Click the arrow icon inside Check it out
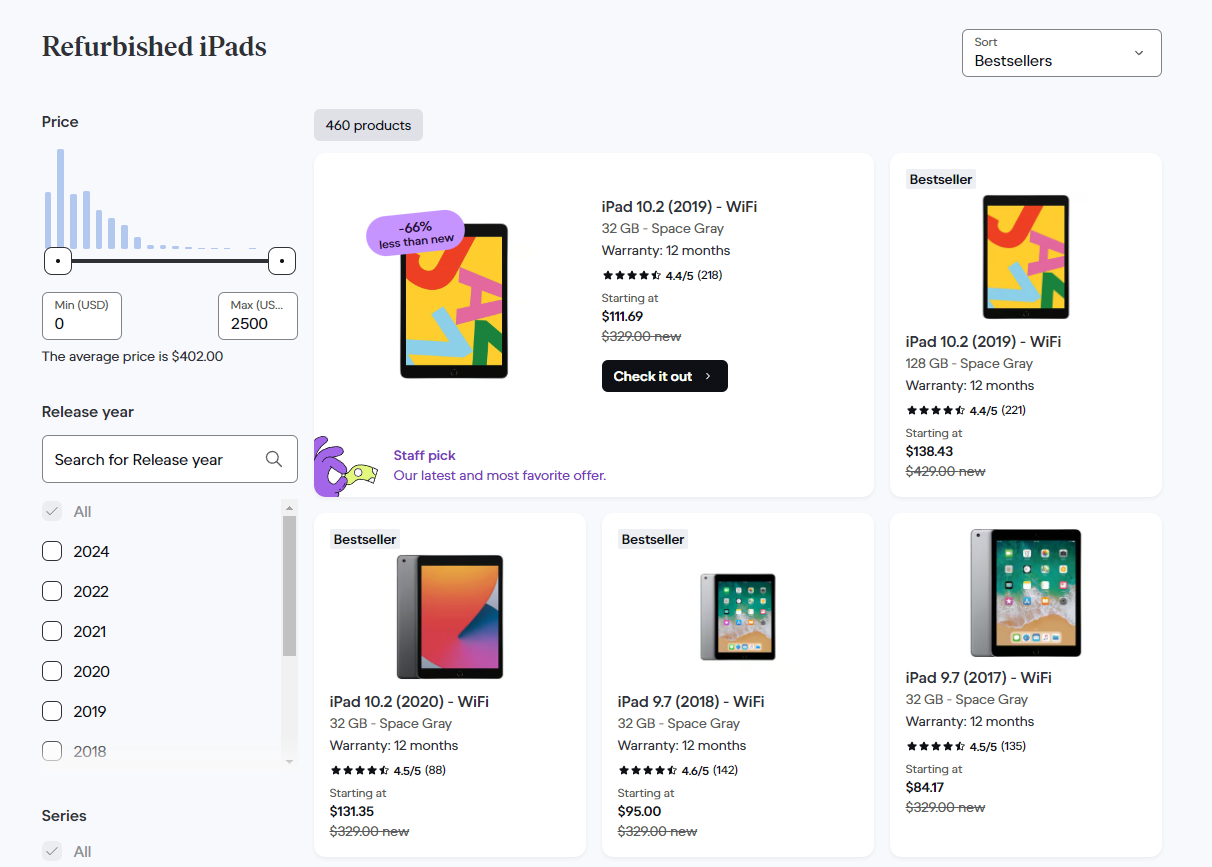 pos(708,376)
